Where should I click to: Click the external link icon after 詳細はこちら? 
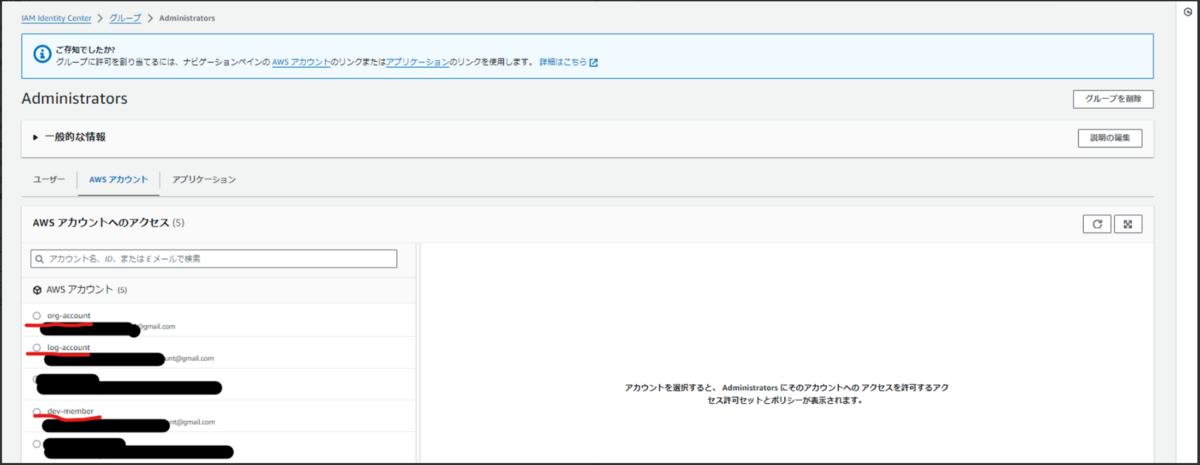[x=593, y=62]
